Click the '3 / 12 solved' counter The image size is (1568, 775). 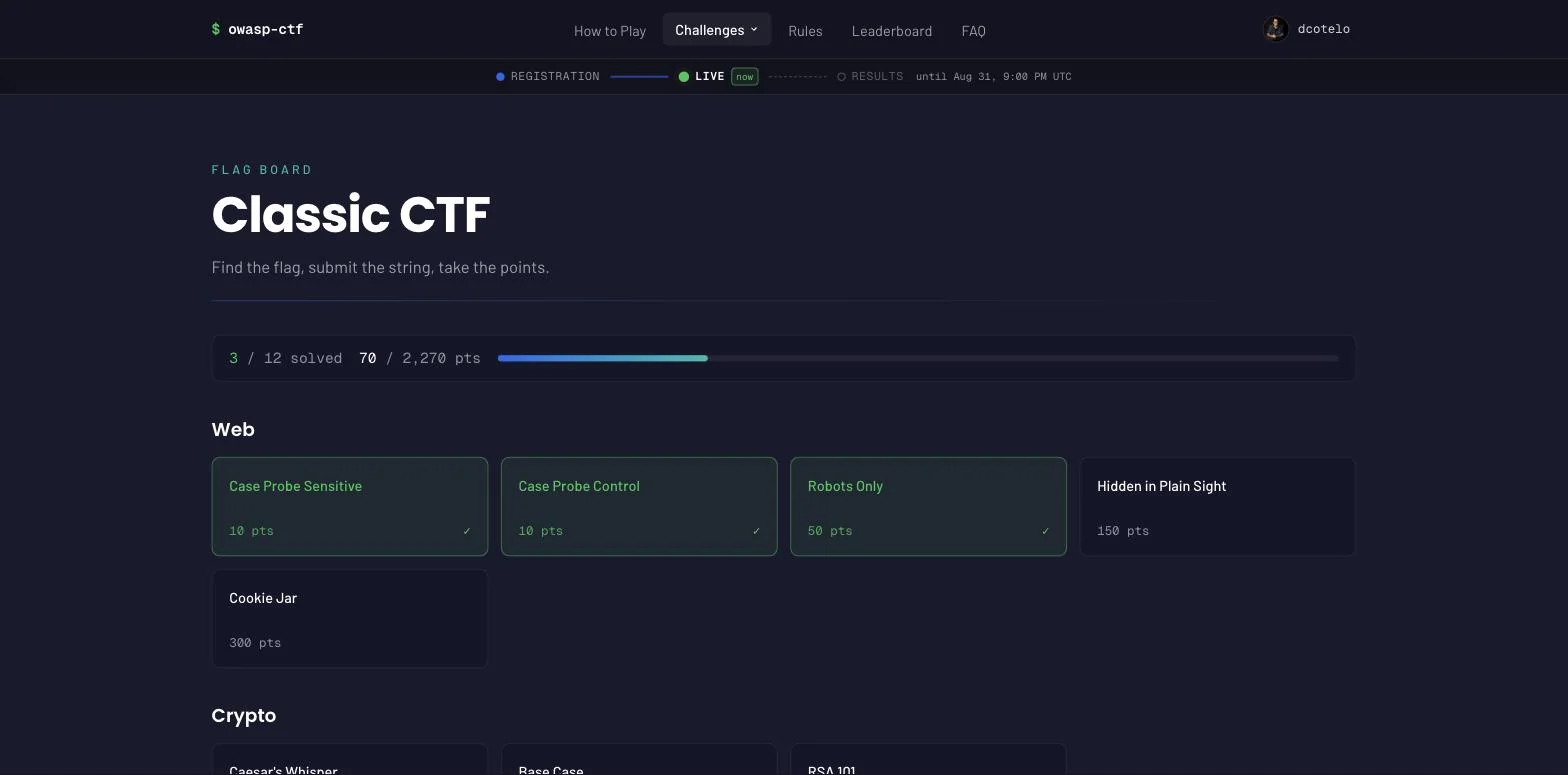(286, 358)
